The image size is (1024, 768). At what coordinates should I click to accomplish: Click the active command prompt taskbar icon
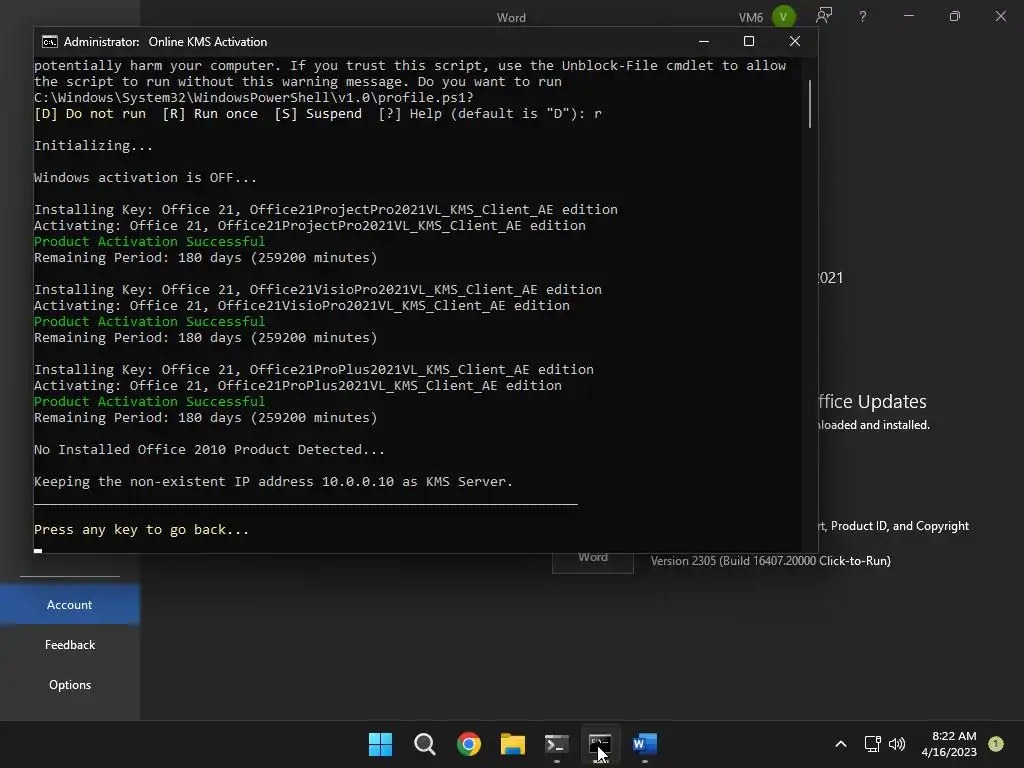(x=600, y=744)
